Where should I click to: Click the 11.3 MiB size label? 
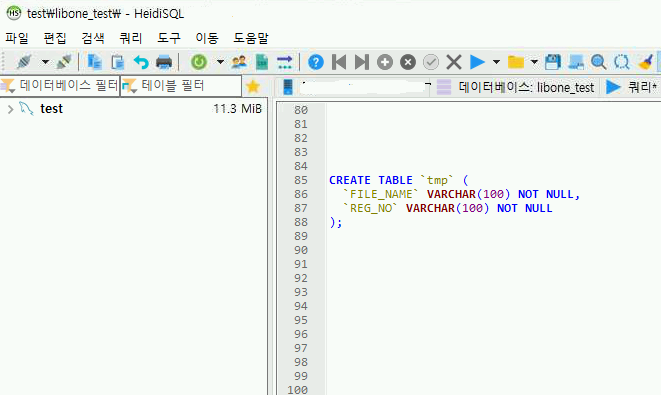pyautogui.click(x=237, y=109)
